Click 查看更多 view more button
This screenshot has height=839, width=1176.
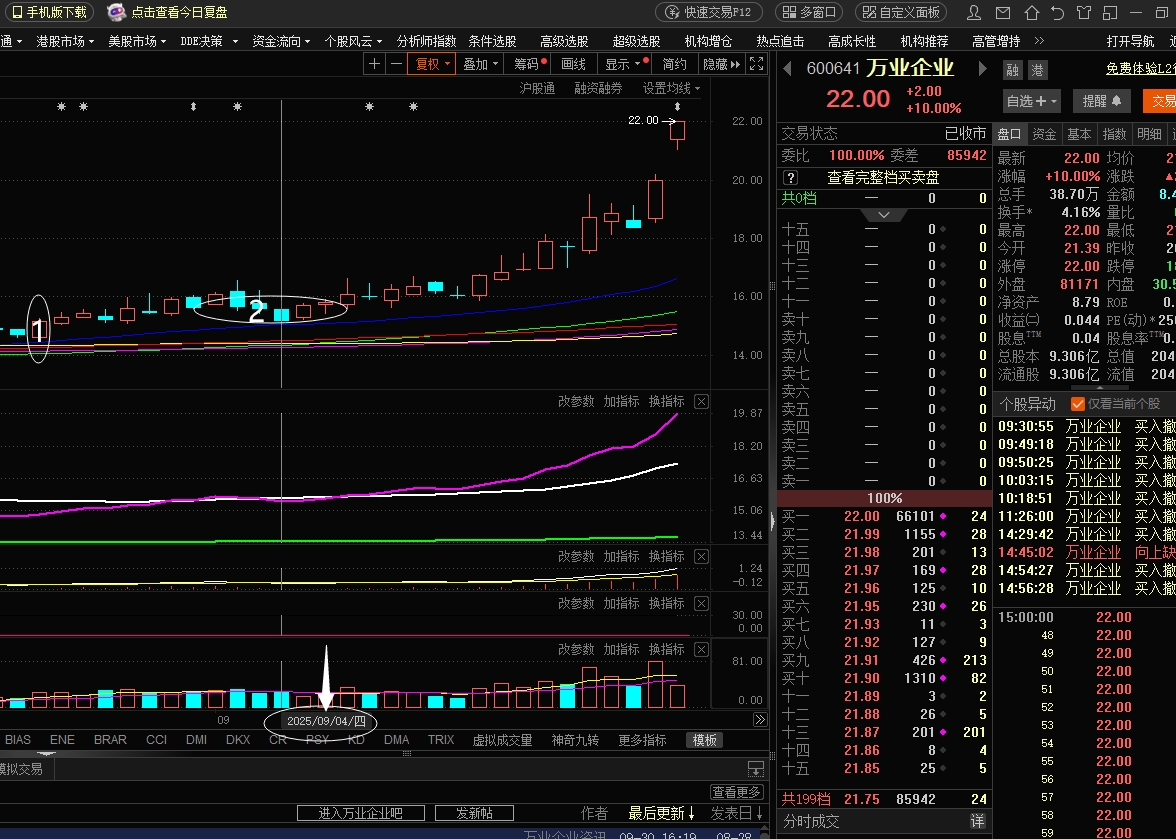pos(736,792)
